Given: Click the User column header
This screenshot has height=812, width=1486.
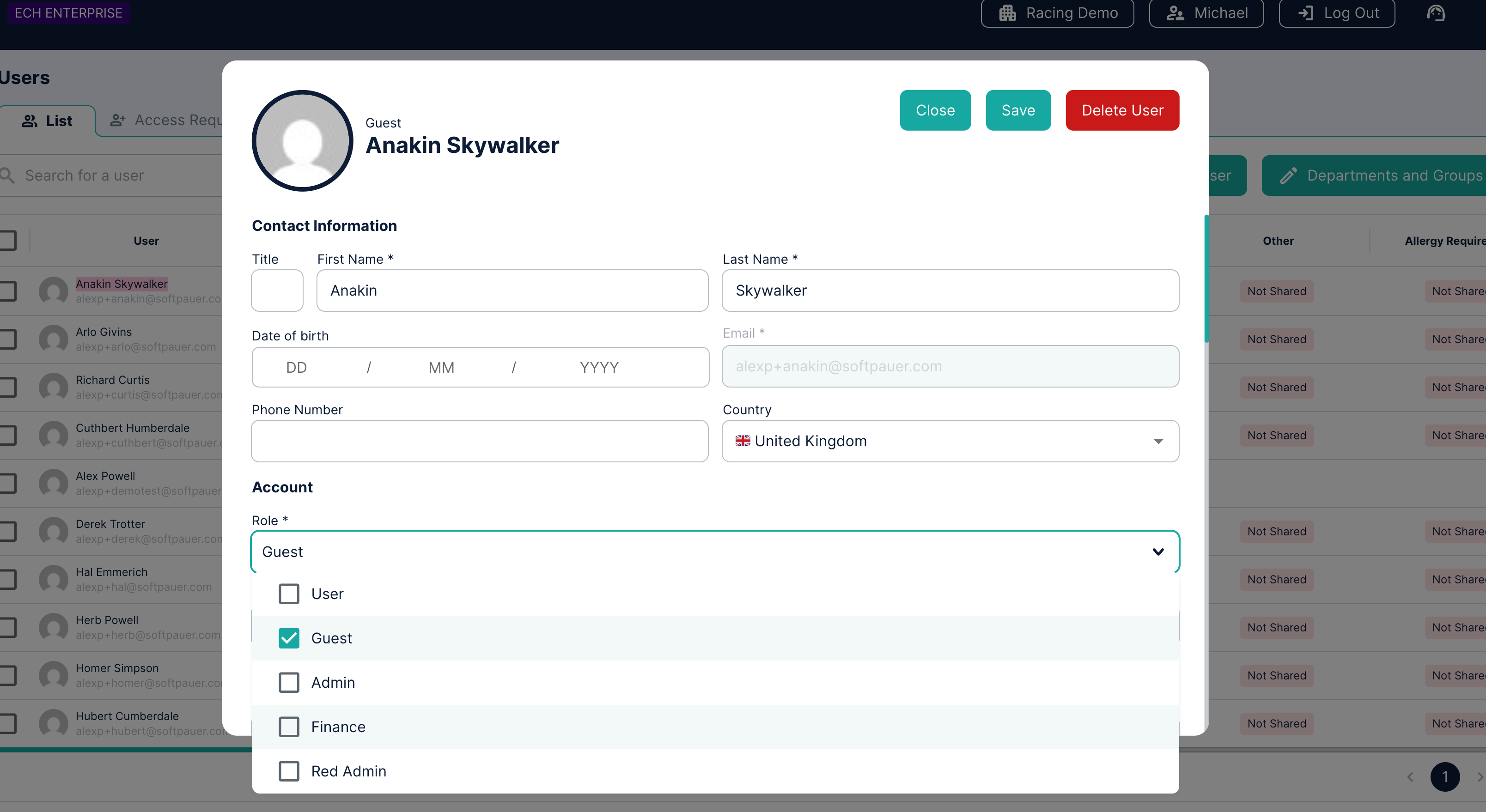Looking at the screenshot, I should pyautogui.click(x=146, y=241).
